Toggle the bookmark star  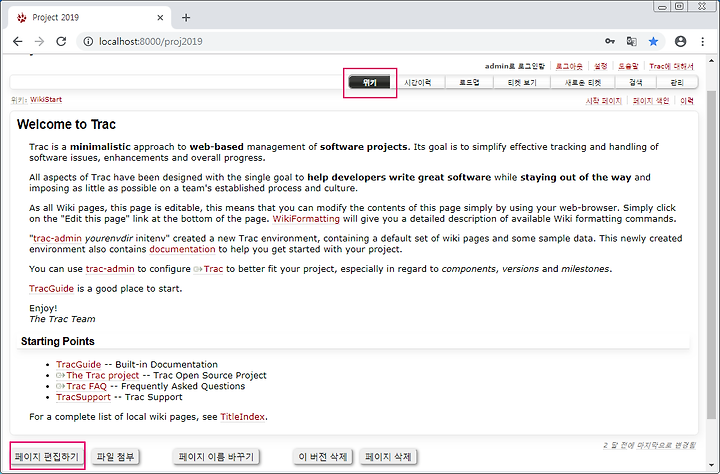coord(653,41)
